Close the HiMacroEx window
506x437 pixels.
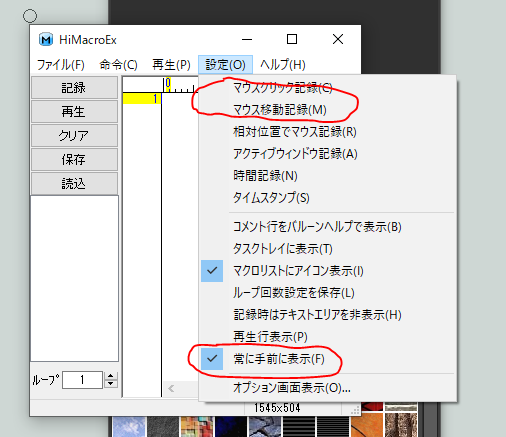pyautogui.click(x=338, y=40)
